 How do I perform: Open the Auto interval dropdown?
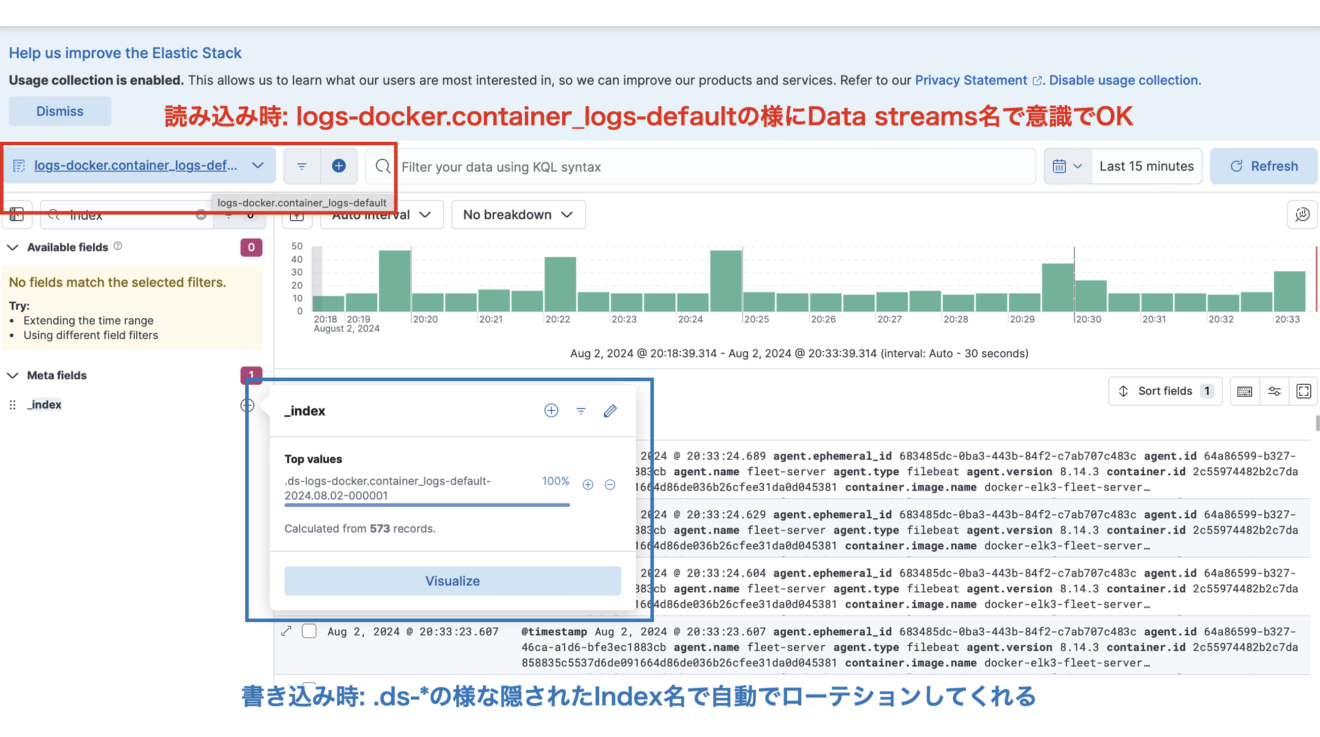pos(381,214)
